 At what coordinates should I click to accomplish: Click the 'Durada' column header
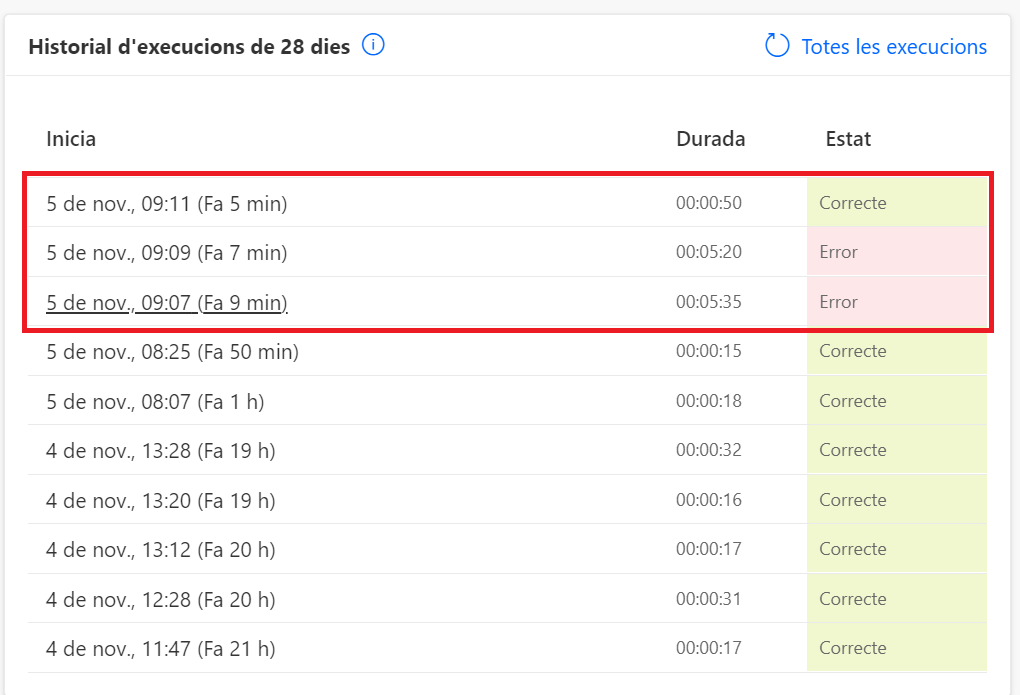point(710,139)
